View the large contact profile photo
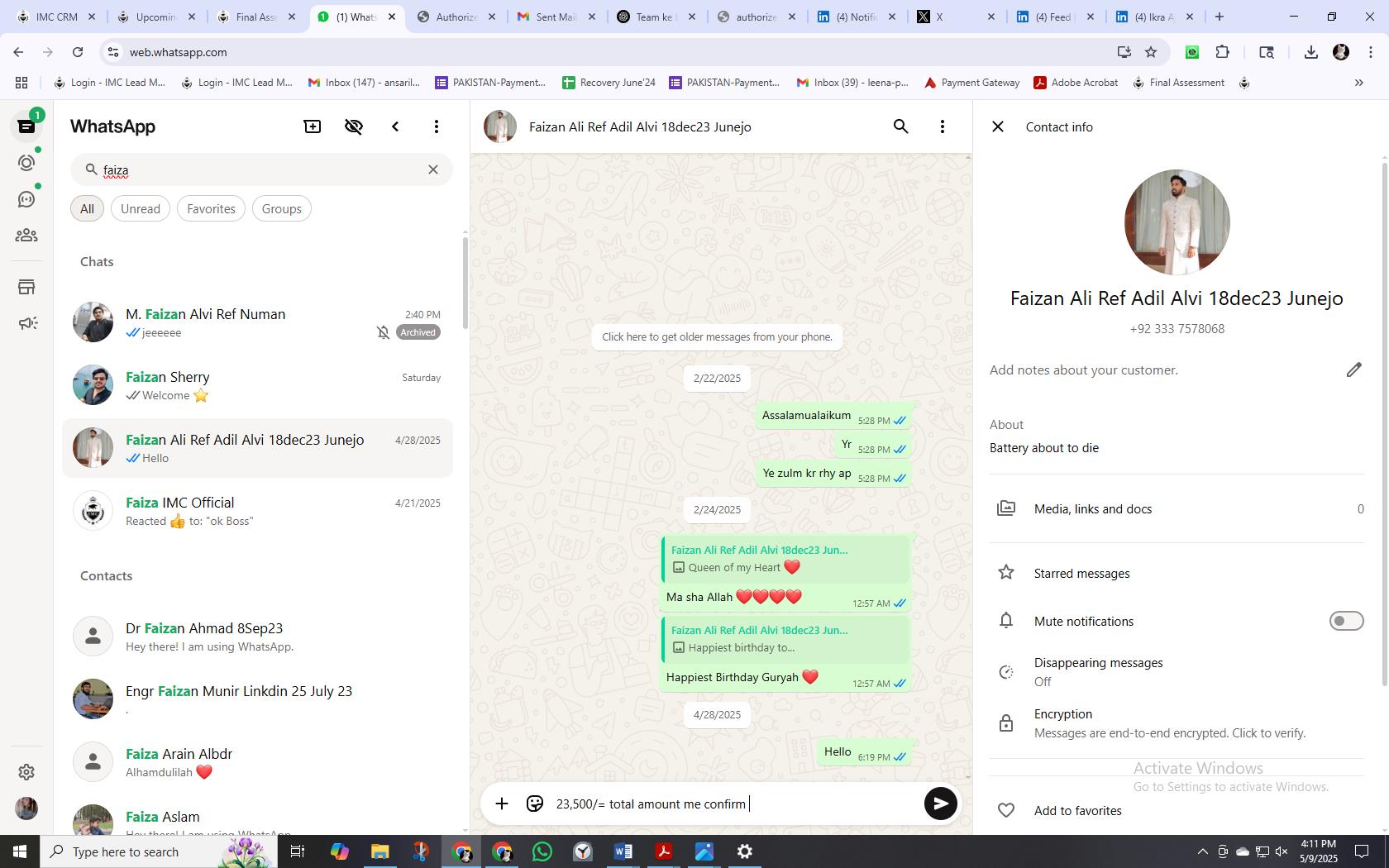The image size is (1389, 868). pyautogui.click(x=1177, y=222)
